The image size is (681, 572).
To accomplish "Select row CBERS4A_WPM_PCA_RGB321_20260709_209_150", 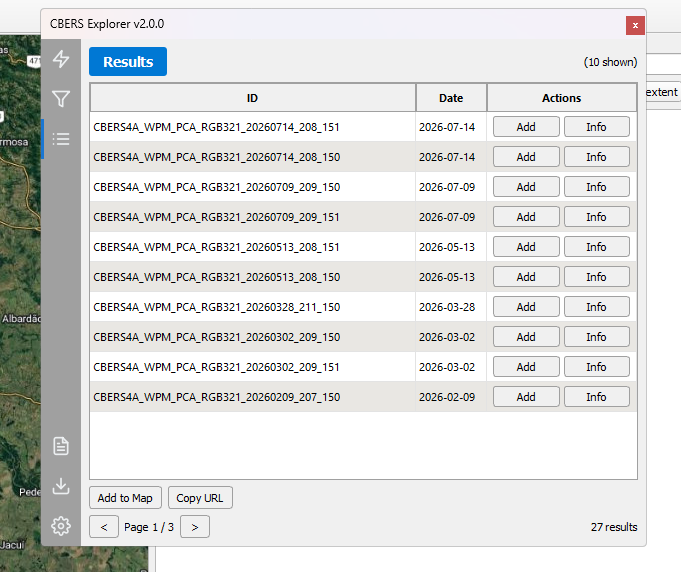I will [363, 187].
